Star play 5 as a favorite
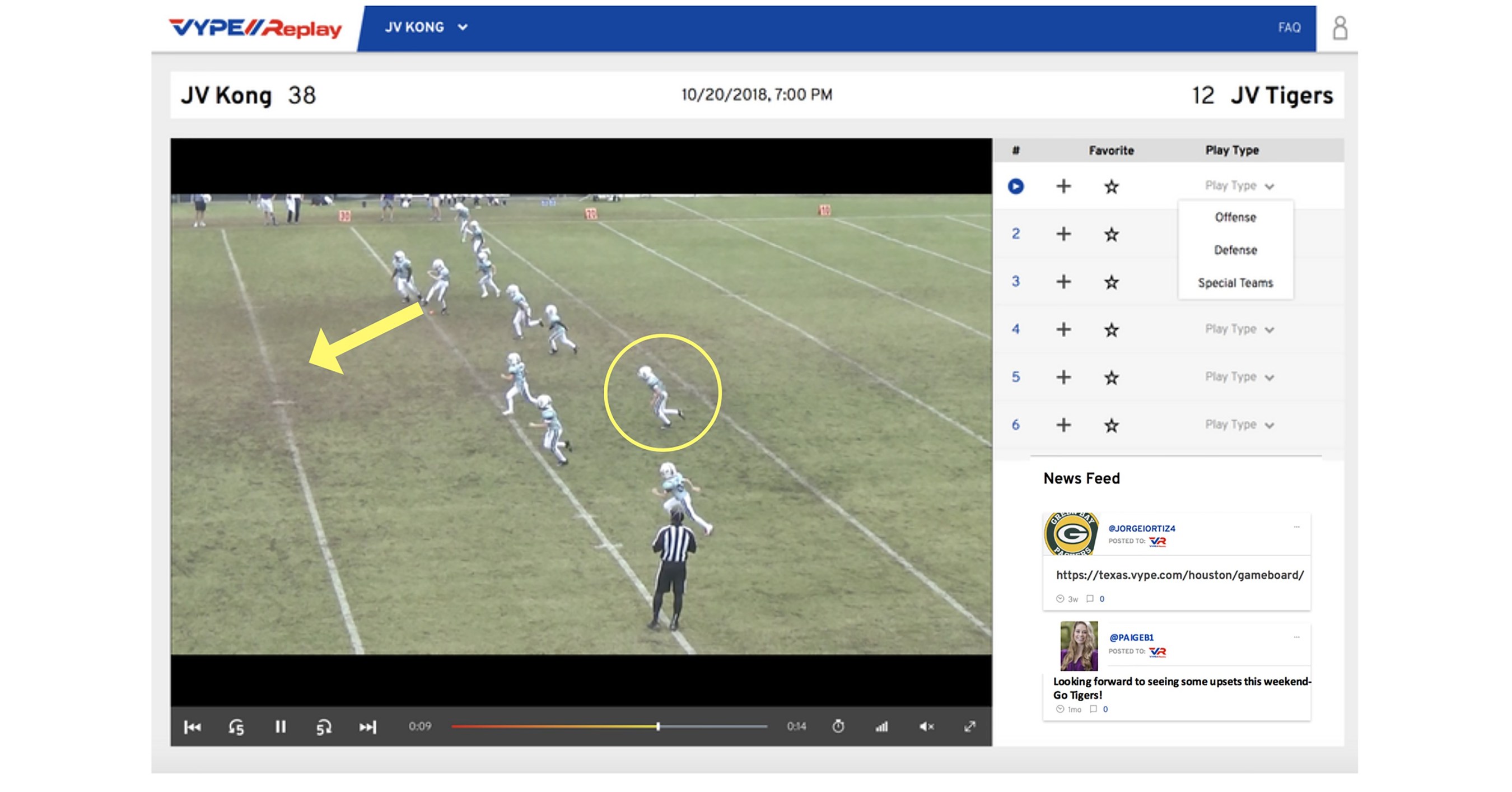Image resolution: width=1512 pixels, height=792 pixels. (1111, 377)
